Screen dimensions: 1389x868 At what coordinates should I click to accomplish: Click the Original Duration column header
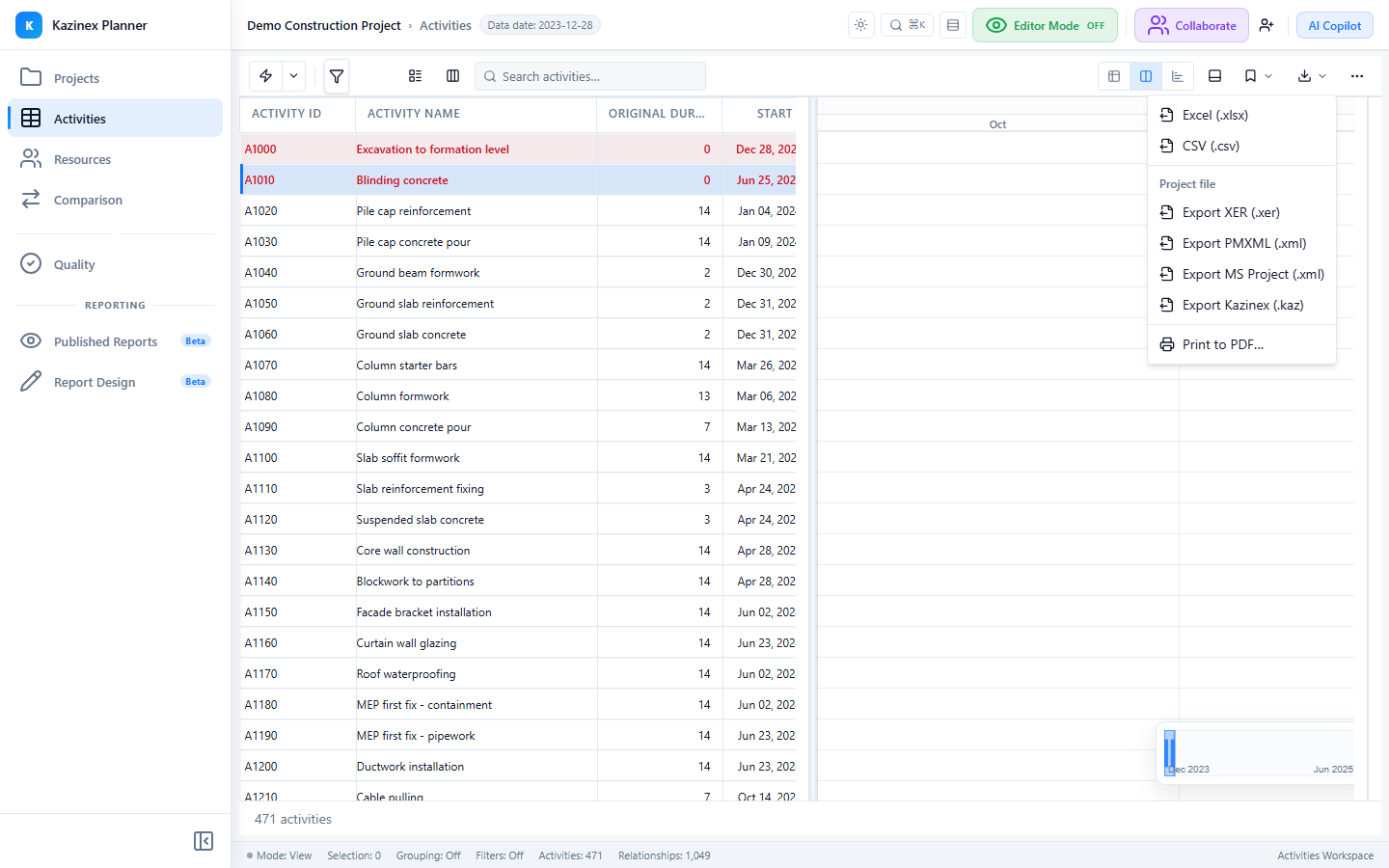659,114
